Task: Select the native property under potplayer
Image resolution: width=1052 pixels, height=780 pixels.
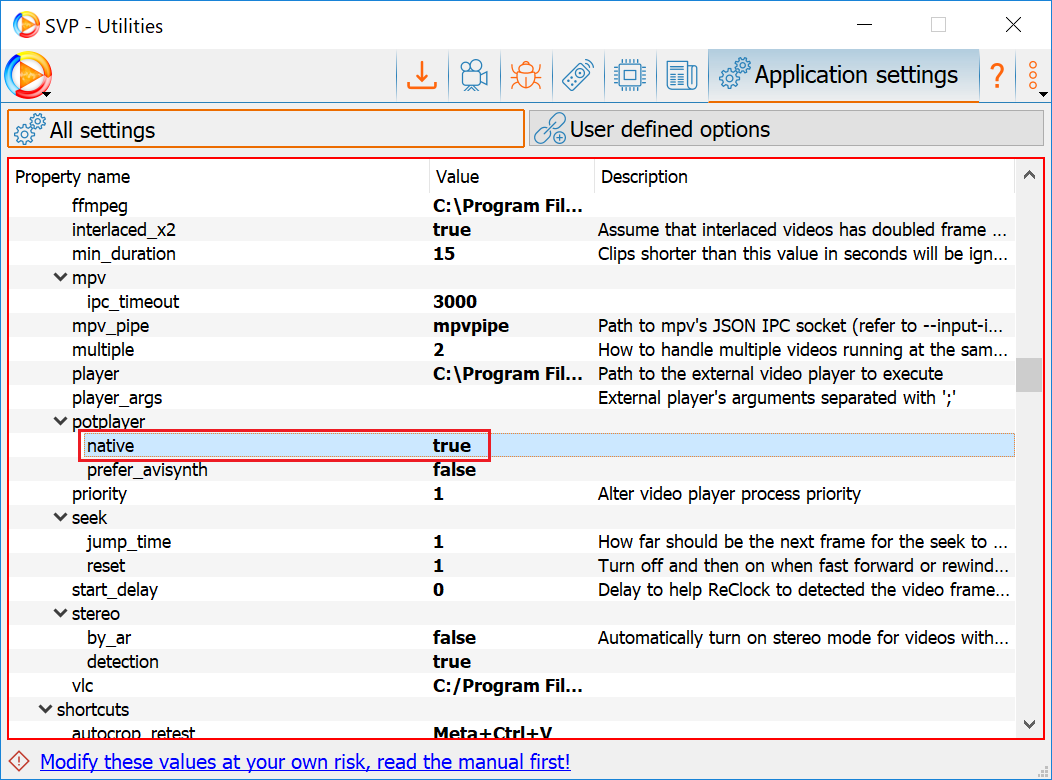Action: tap(511, 445)
